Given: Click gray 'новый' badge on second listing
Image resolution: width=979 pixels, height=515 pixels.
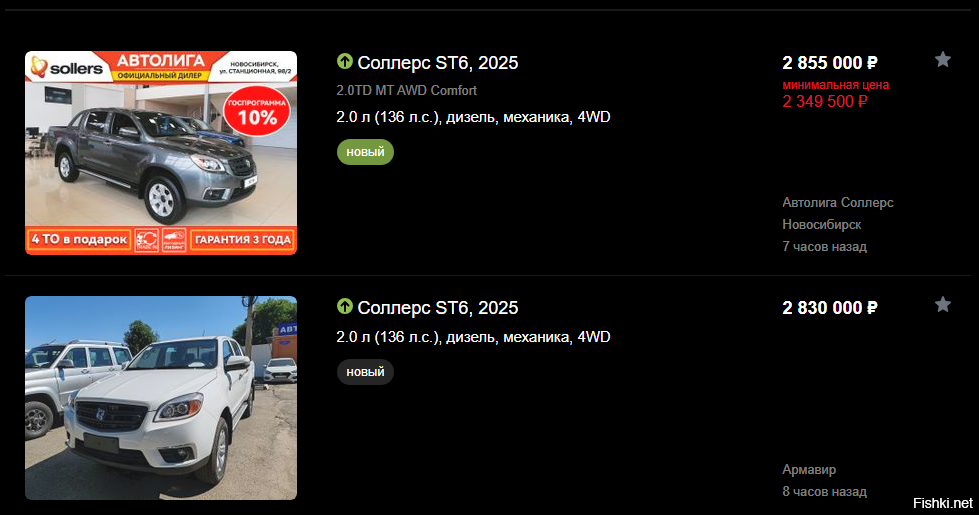Looking at the screenshot, I should click(x=365, y=371).
